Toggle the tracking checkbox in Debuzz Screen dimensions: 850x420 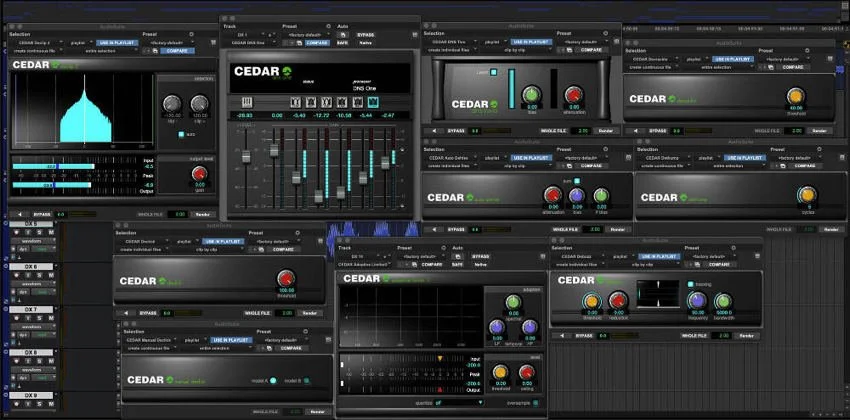(691, 284)
